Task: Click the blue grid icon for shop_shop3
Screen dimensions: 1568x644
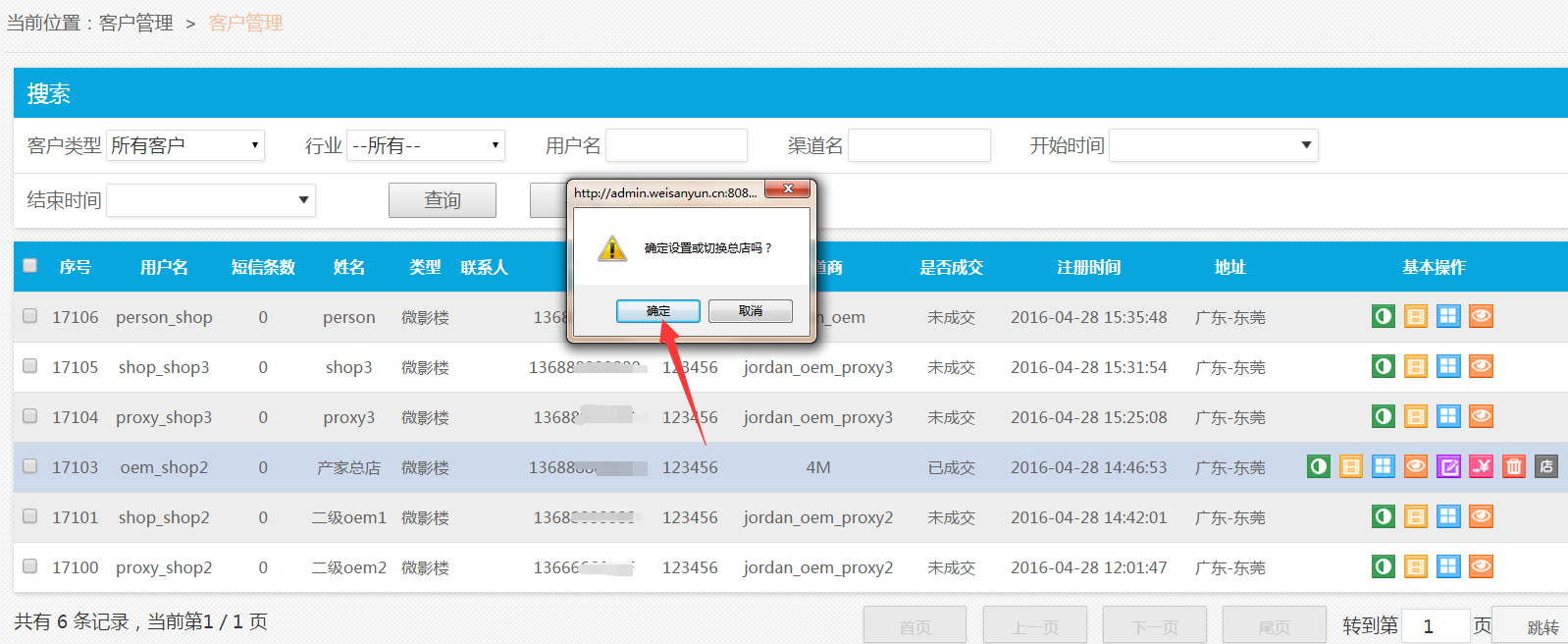Action: pyautogui.click(x=1448, y=366)
